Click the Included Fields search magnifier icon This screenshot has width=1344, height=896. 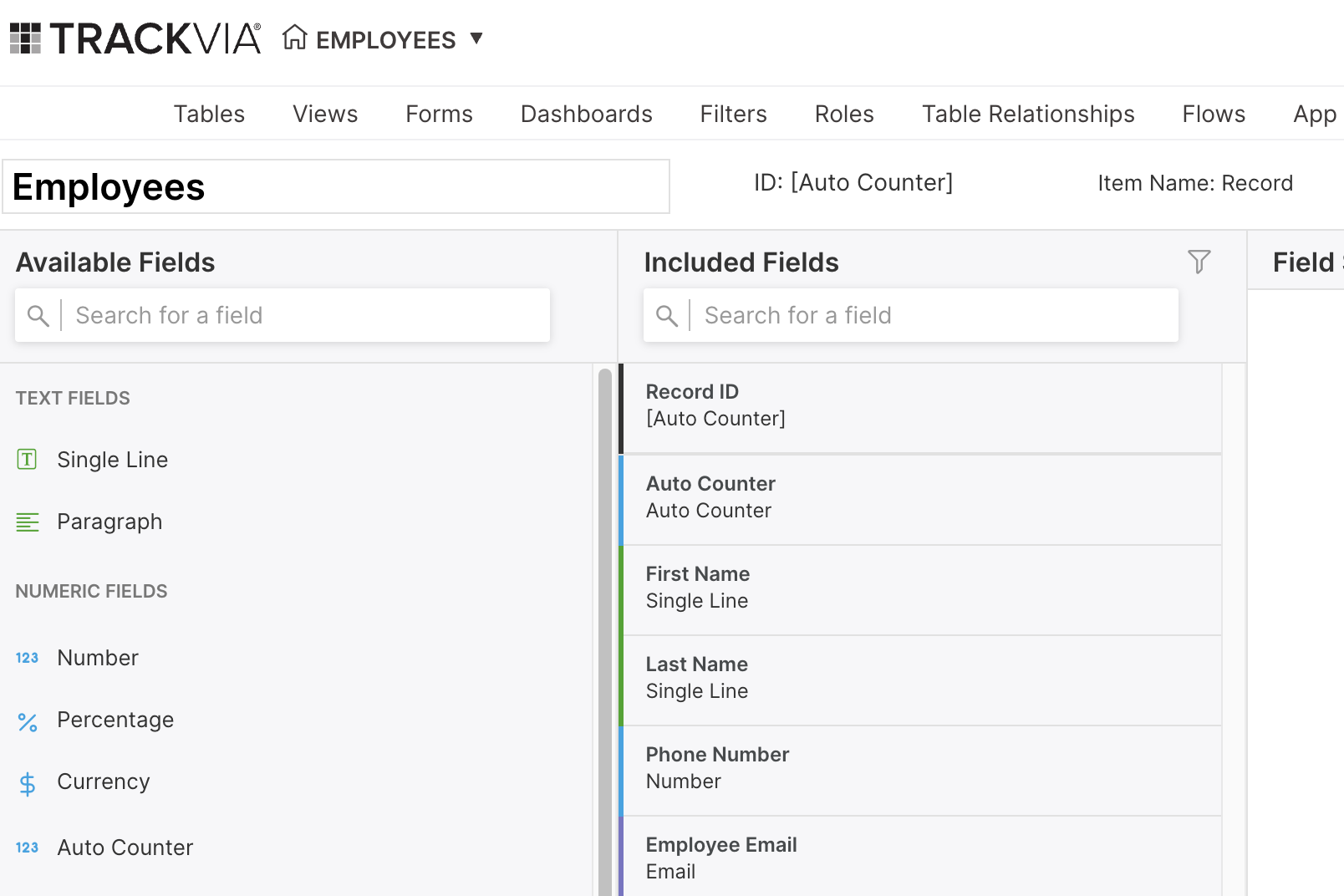tap(666, 315)
